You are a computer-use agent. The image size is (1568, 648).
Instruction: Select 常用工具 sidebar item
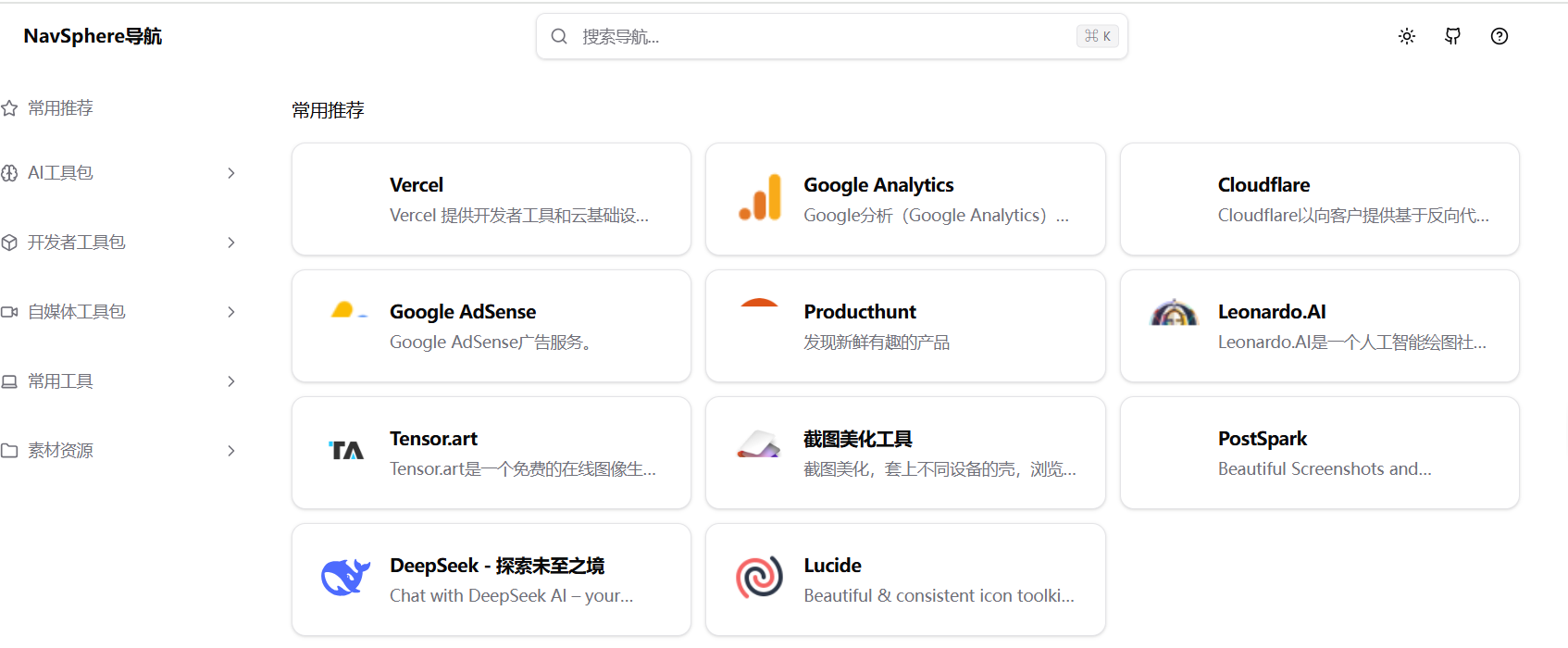point(60,381)
